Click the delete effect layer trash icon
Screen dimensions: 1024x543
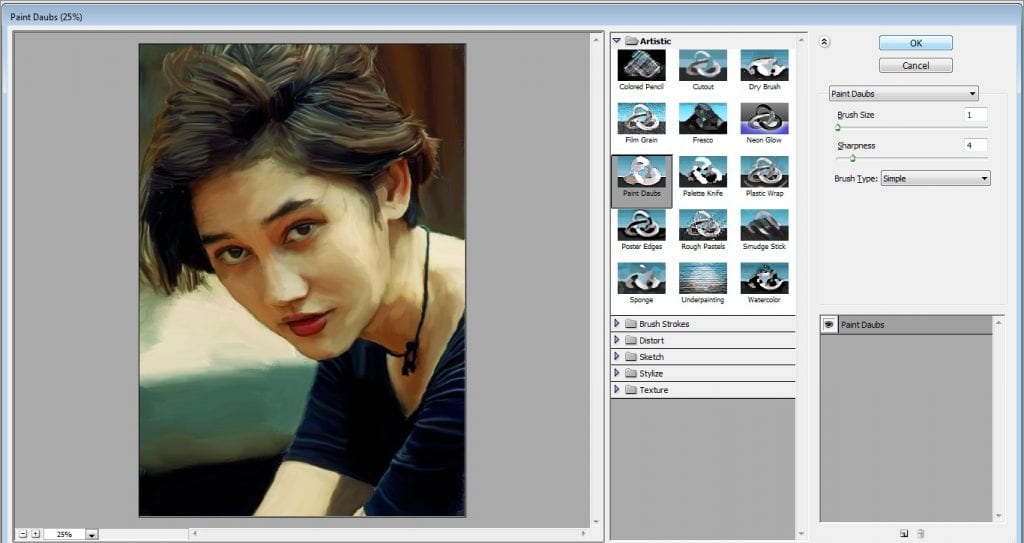click(921, 533)
